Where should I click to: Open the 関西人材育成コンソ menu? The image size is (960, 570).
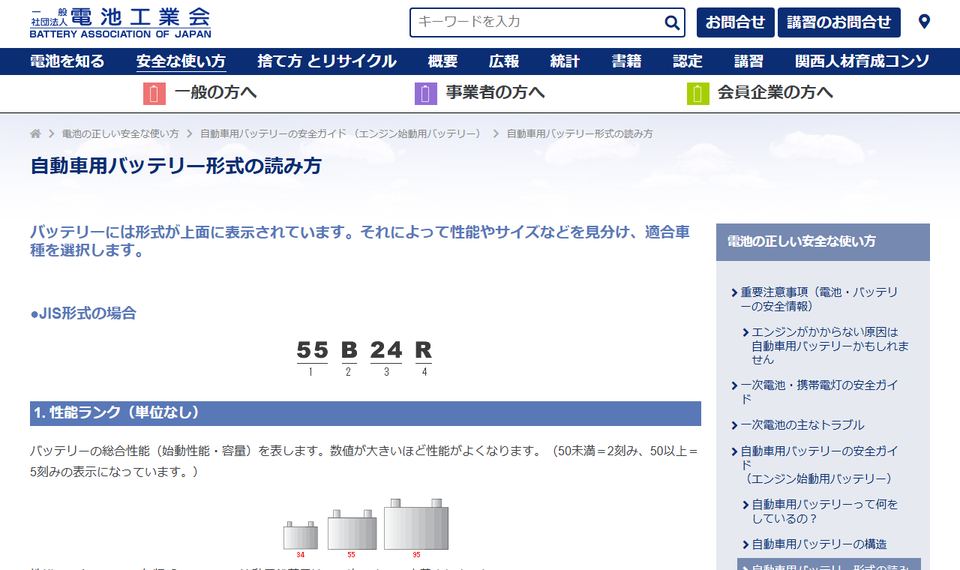(x=862, y=61)
